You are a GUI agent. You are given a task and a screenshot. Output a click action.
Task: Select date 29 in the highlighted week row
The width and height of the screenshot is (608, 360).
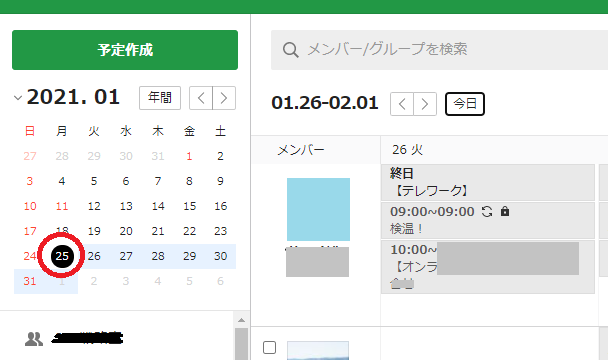(x=189, y=256)
